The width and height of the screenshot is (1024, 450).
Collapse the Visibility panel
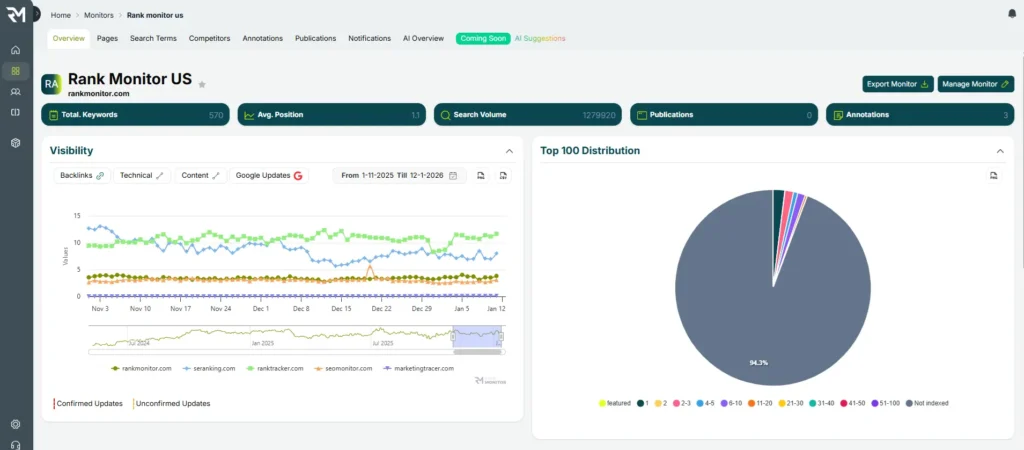(509, 151)
